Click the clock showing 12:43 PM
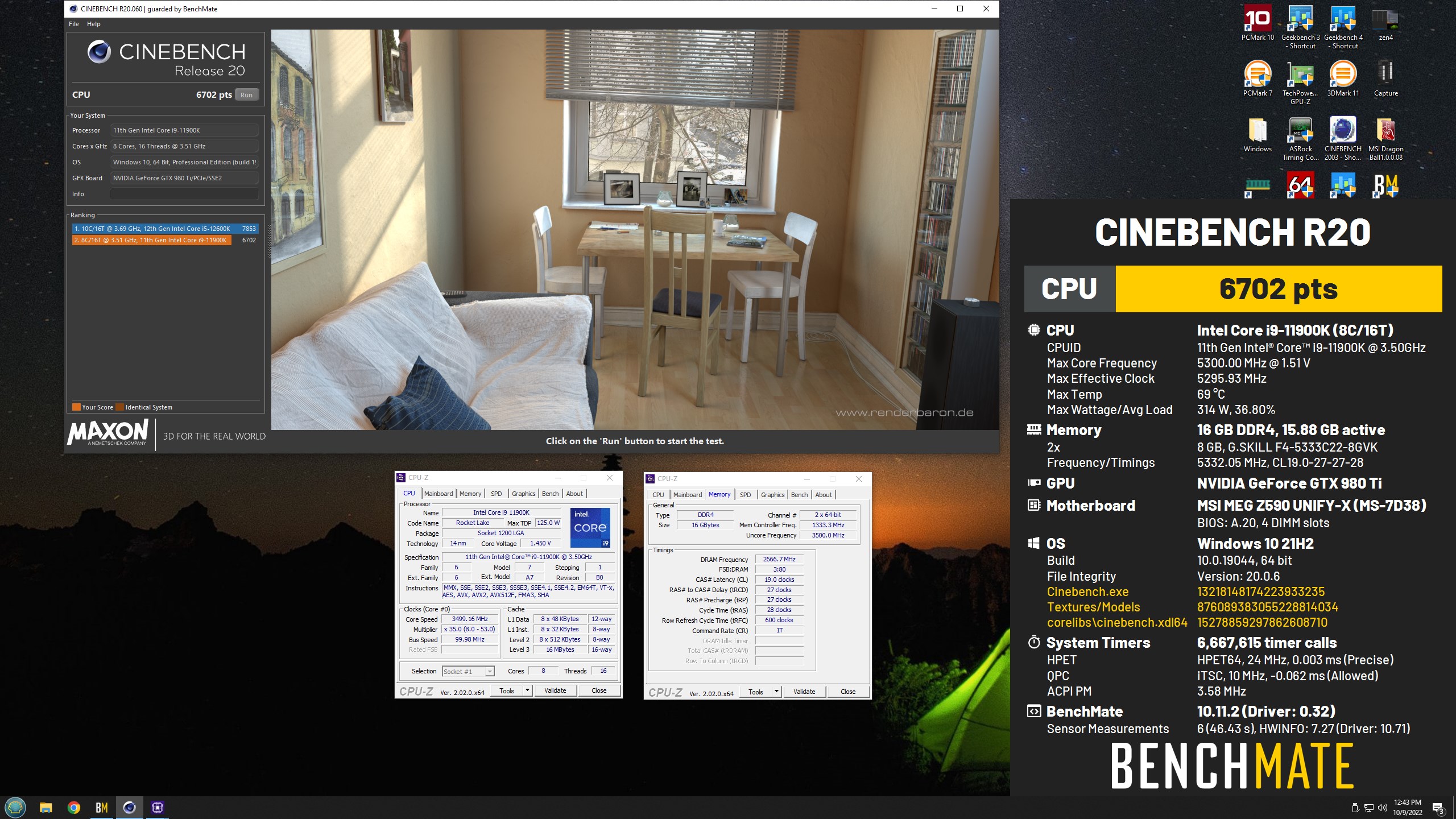Image resolution: width=1456 pixels, height=819 pixels. pos(1408,803)
